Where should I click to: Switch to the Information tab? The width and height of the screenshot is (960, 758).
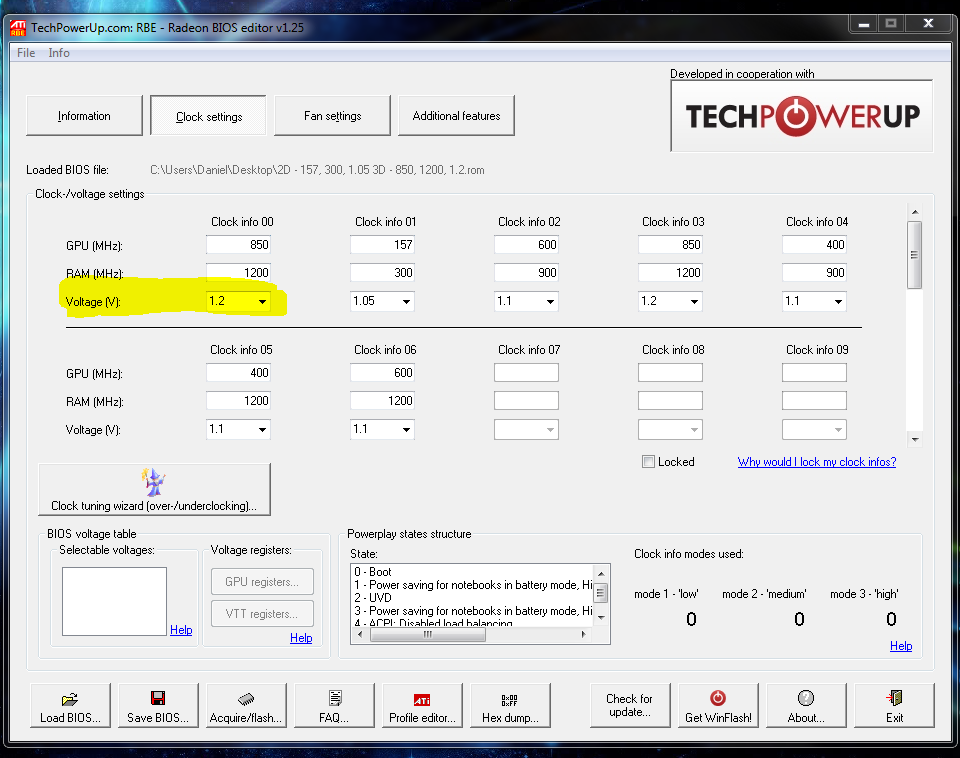pos(84,116)
